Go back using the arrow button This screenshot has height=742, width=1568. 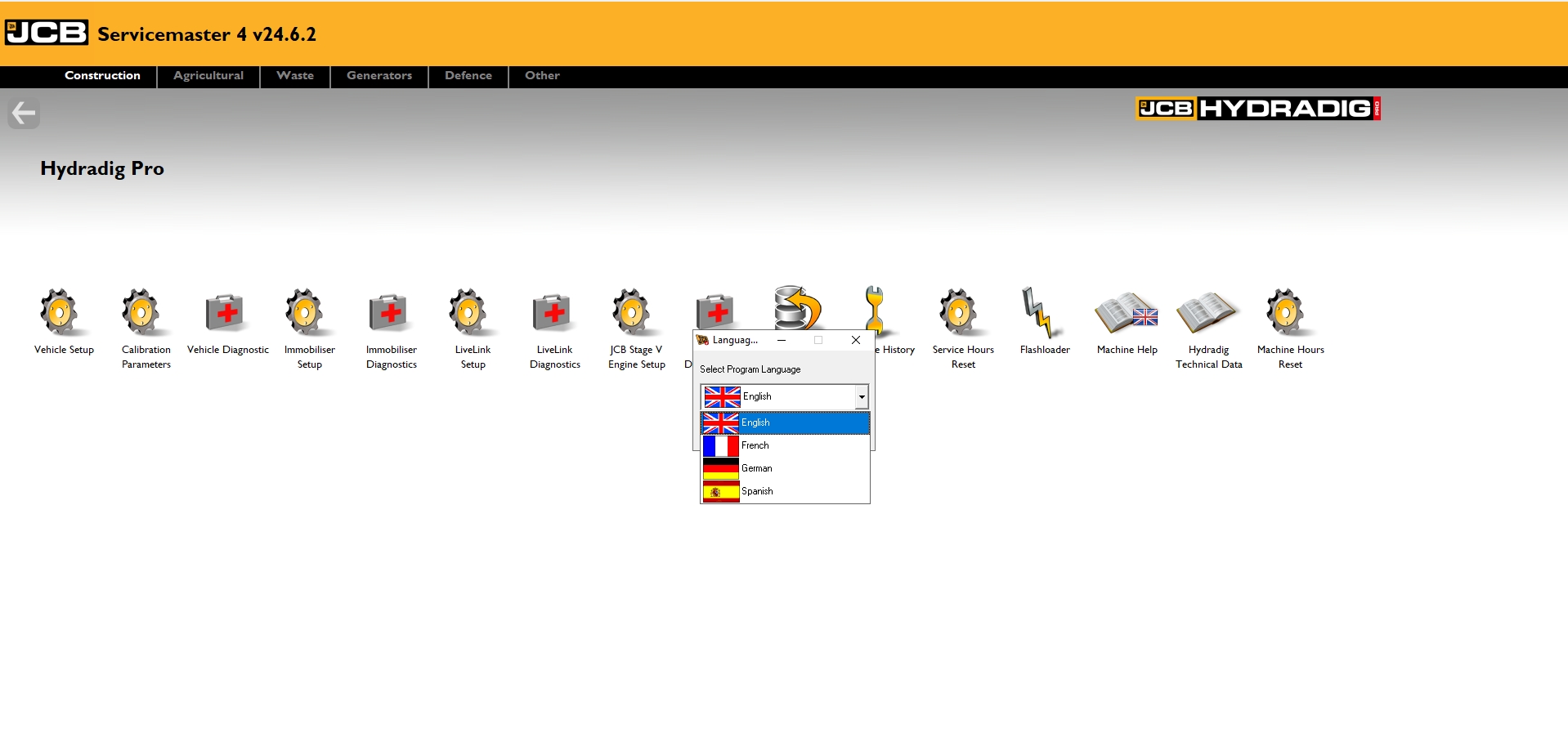pyautogui.click(x=24, y=114)
